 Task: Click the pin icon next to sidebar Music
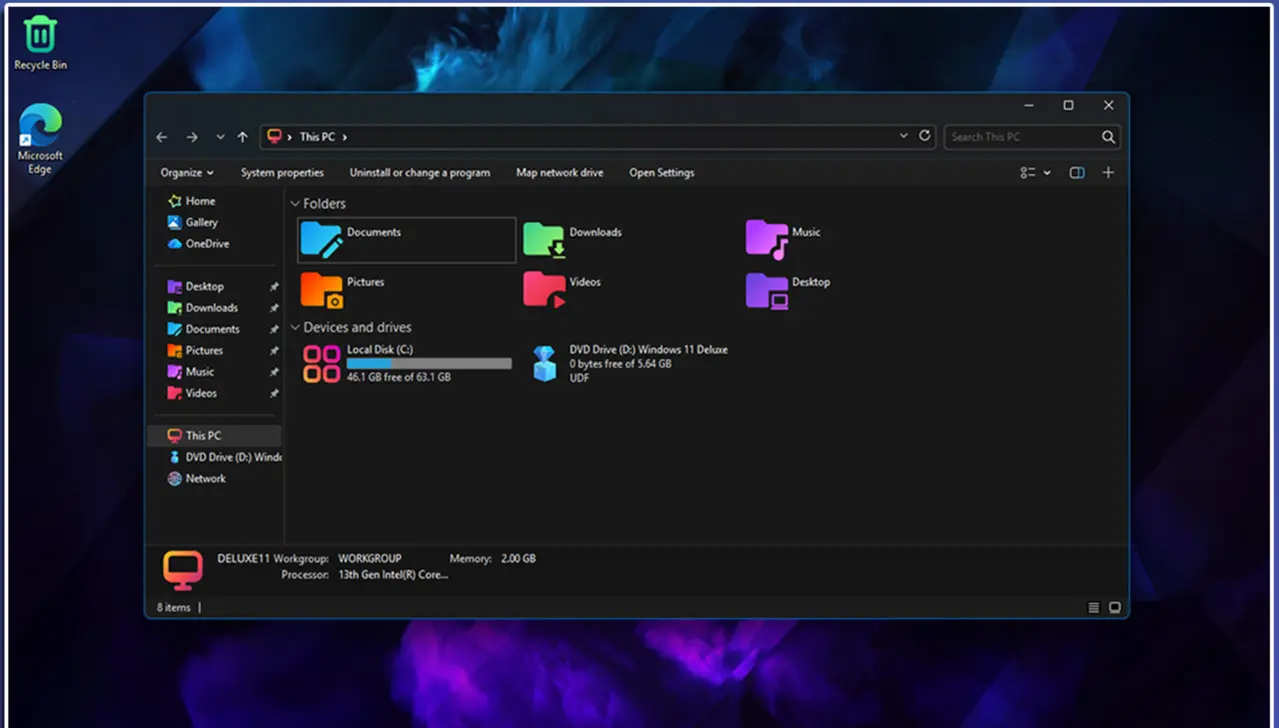point(274,372)
